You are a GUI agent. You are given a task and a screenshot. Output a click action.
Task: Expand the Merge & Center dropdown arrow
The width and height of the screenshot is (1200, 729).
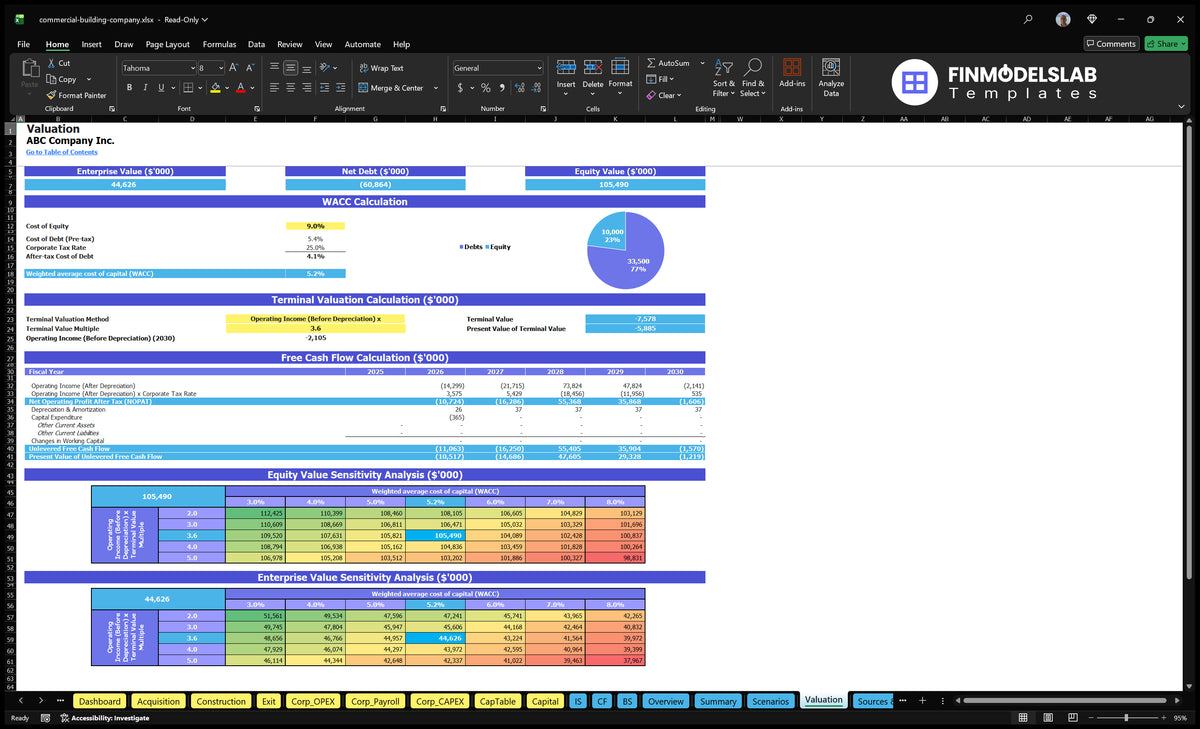pos(436,88)
